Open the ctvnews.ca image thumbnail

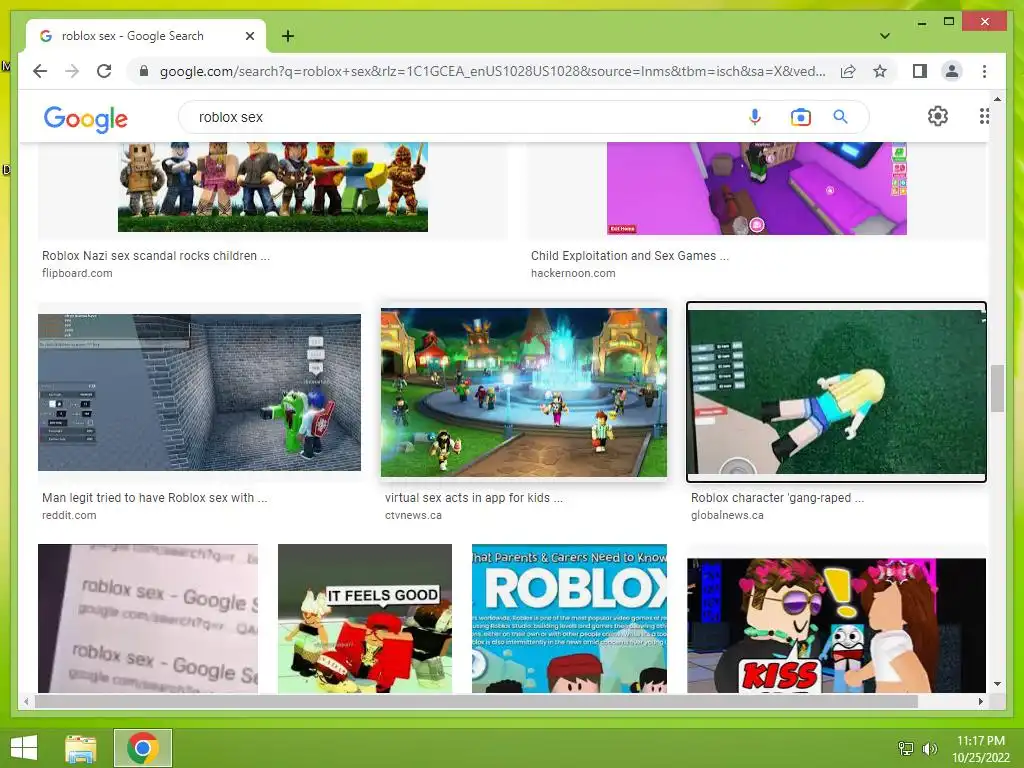tap(524, 392)
